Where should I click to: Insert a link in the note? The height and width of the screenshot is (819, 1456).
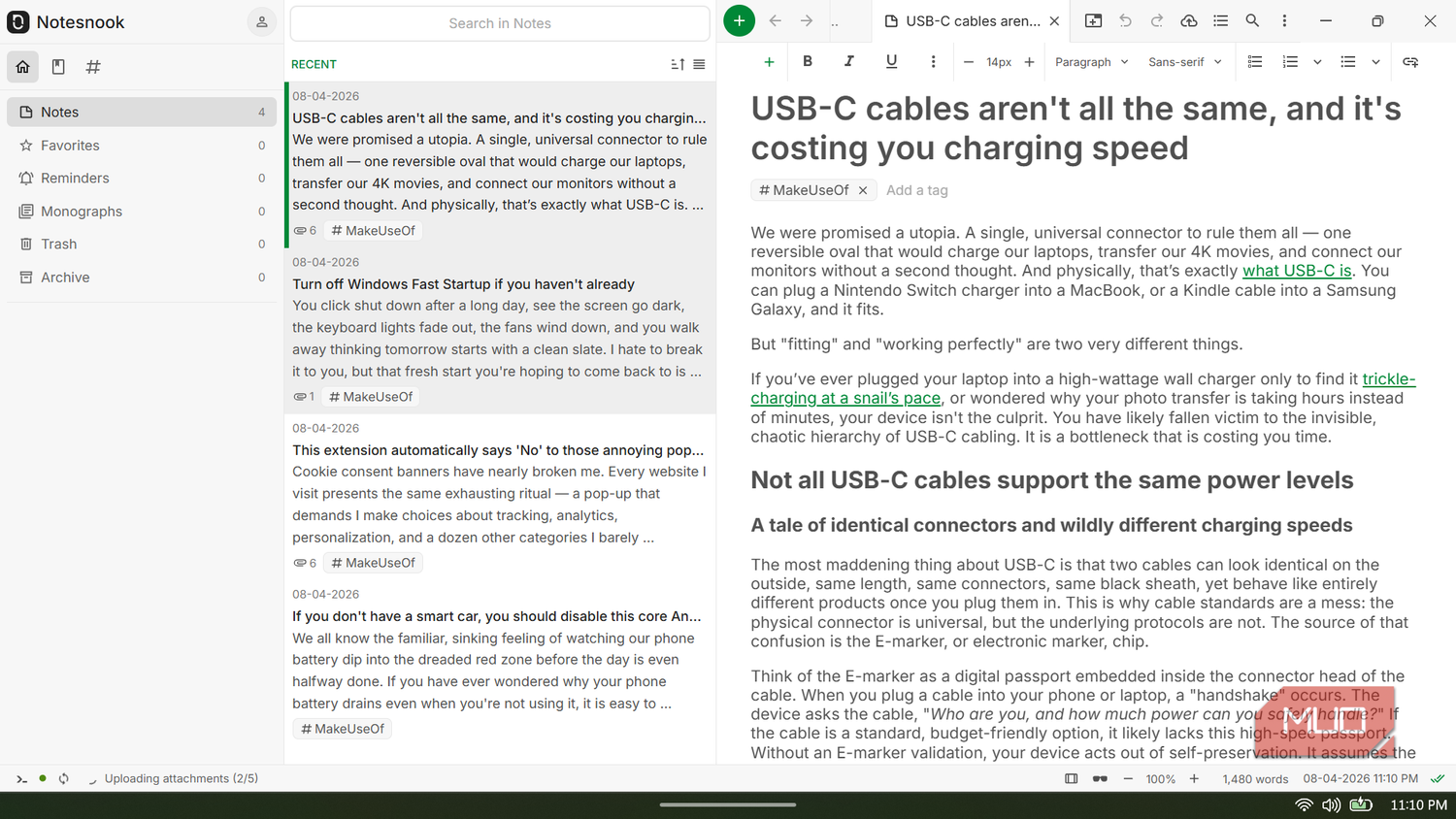pos(1410,62)
